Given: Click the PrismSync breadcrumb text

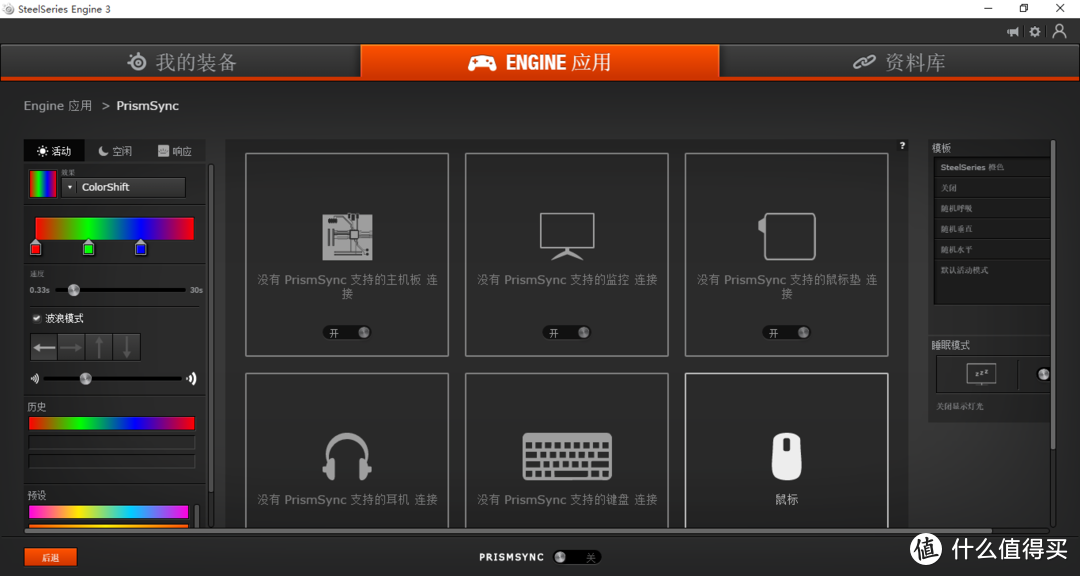Looking at the screenshot, I should tap(147, 105).
